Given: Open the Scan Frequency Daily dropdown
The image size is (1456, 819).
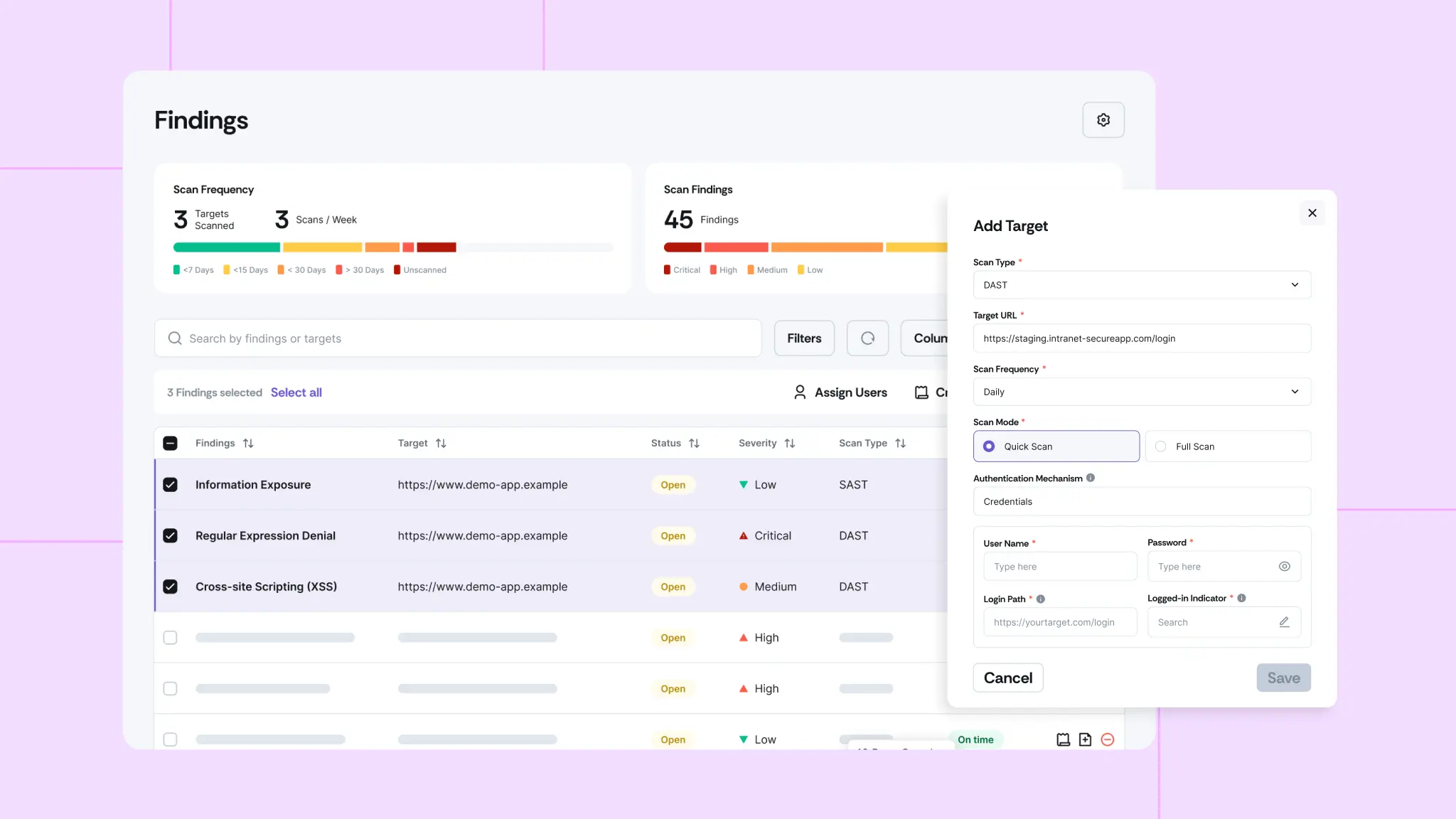Looking at the screenshot, I should 1142,392.
